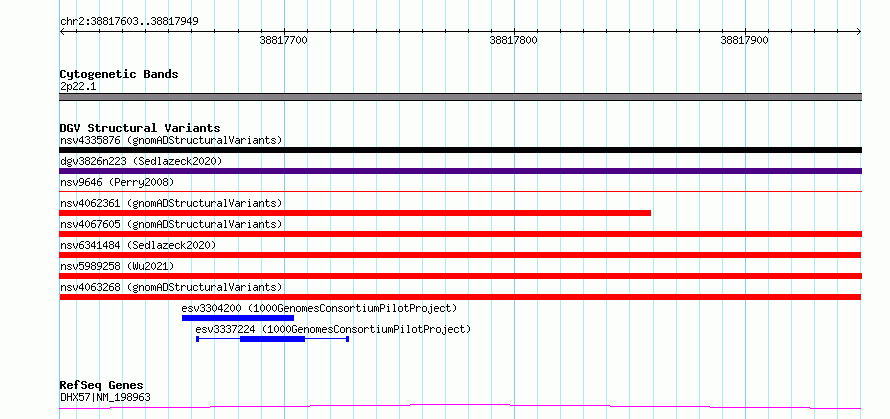Click the blue esv3304200 variant bar

click(238, 318)
